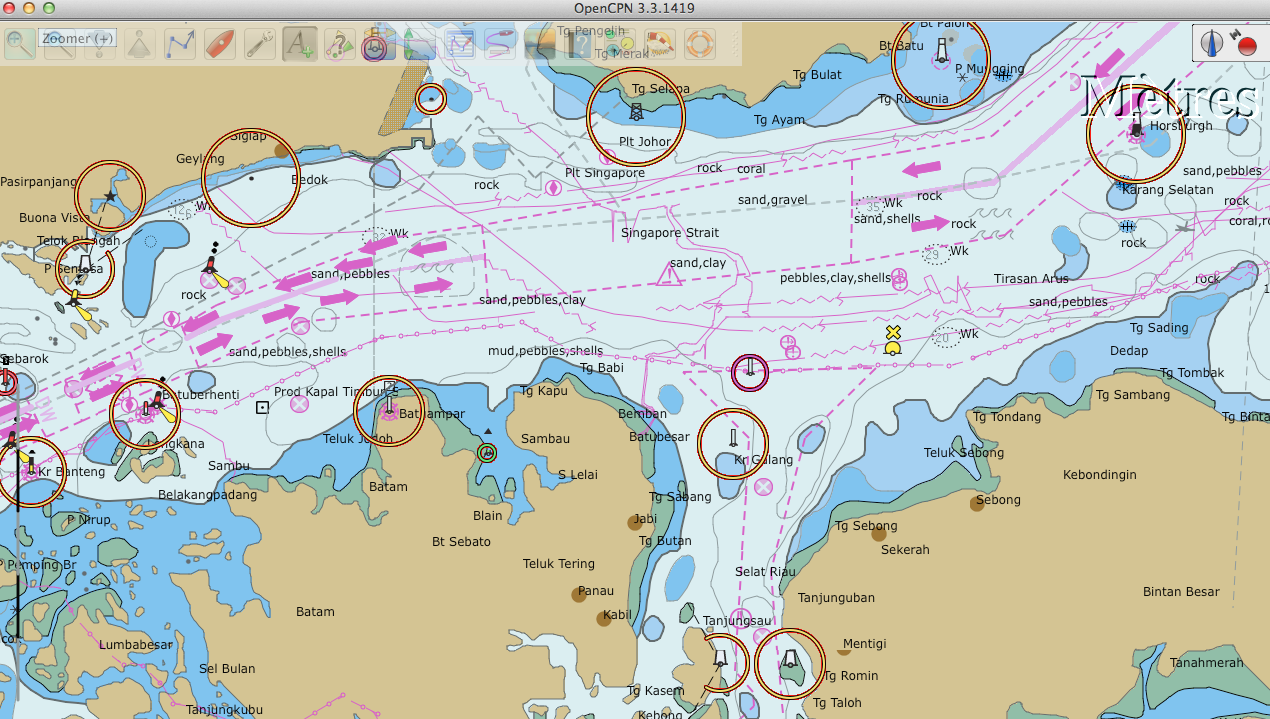The height and width of the screenshot is (719, 1270).
Task: Click the Geylang label
Action: tap(201, 159)
